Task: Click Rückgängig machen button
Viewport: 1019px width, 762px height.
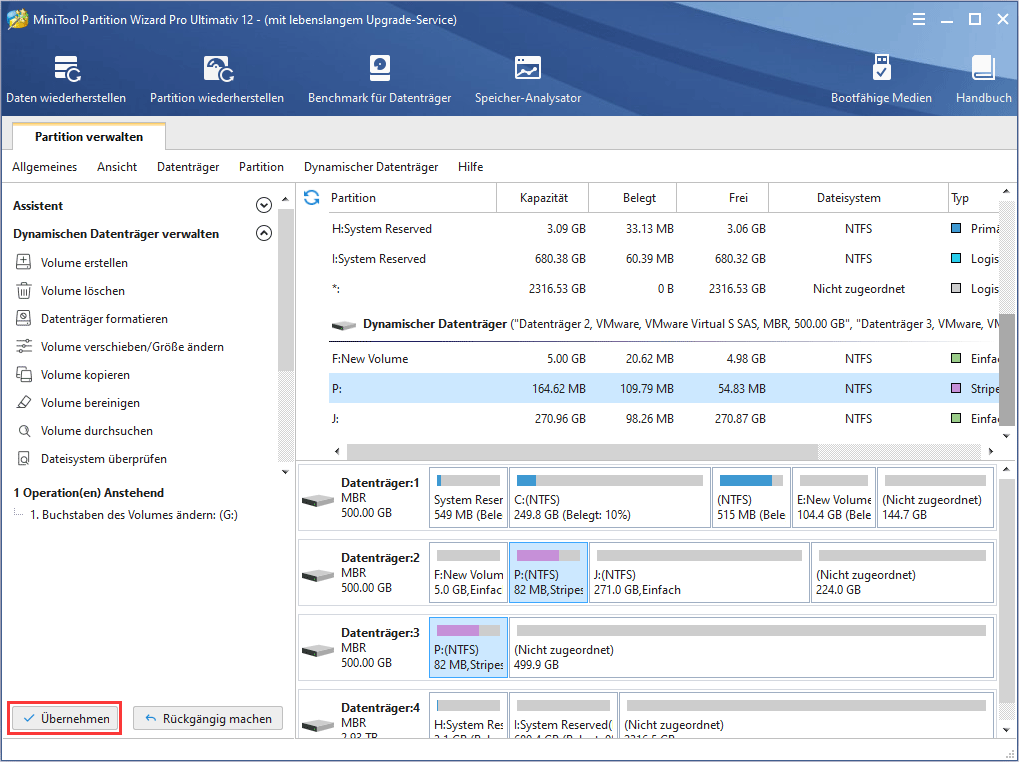Action: [208, 718]
